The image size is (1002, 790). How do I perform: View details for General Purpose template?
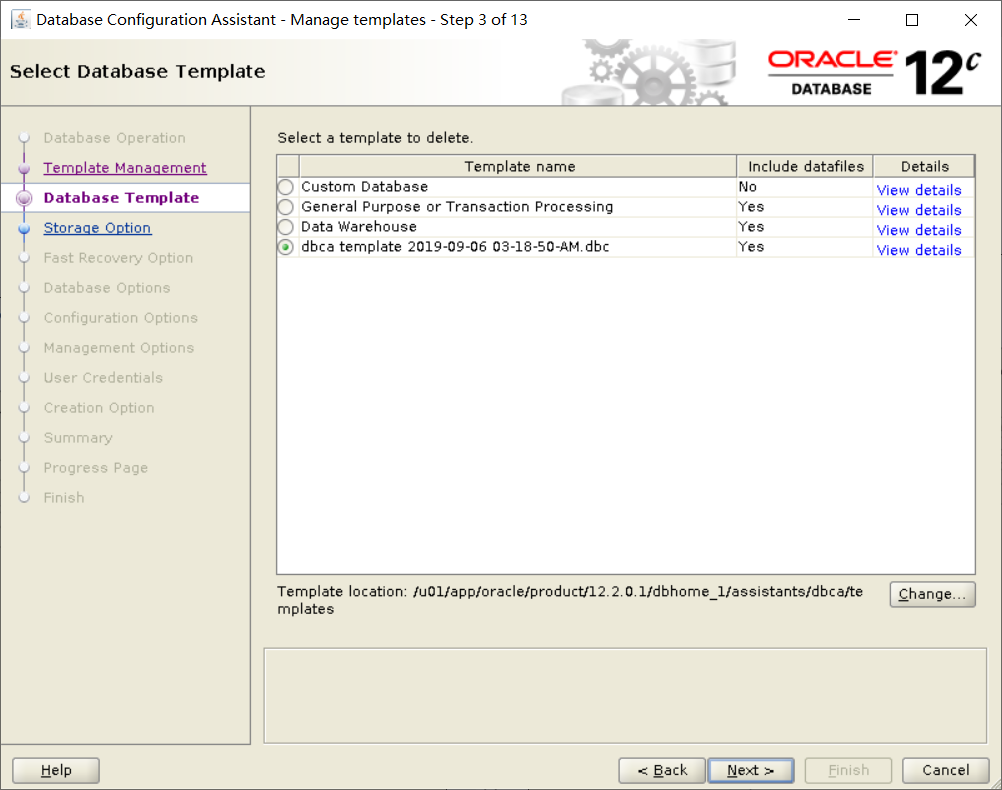pos(918,210)
